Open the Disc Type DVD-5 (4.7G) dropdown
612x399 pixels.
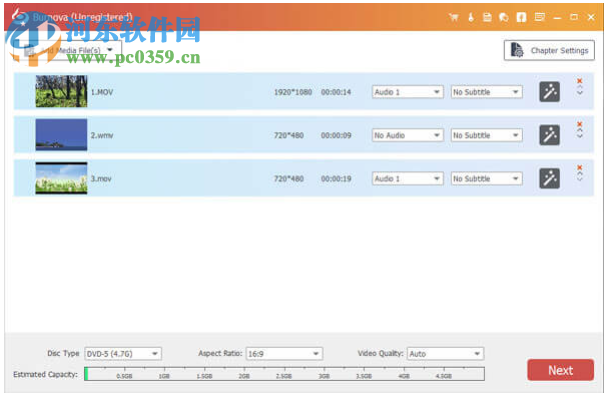(123, 354)
